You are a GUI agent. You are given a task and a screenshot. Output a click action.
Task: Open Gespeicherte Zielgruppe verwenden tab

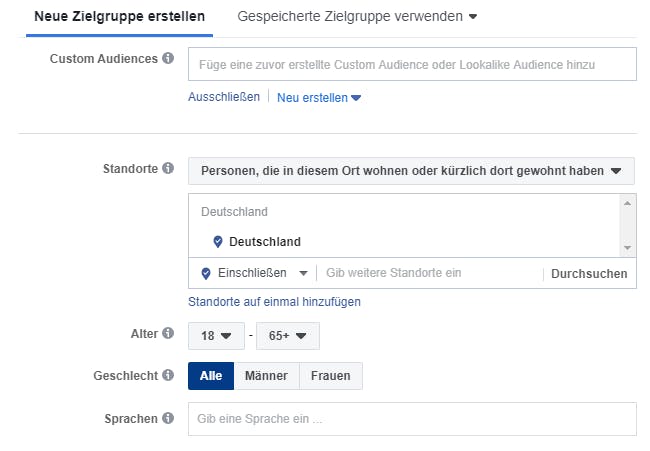point(357,17)
